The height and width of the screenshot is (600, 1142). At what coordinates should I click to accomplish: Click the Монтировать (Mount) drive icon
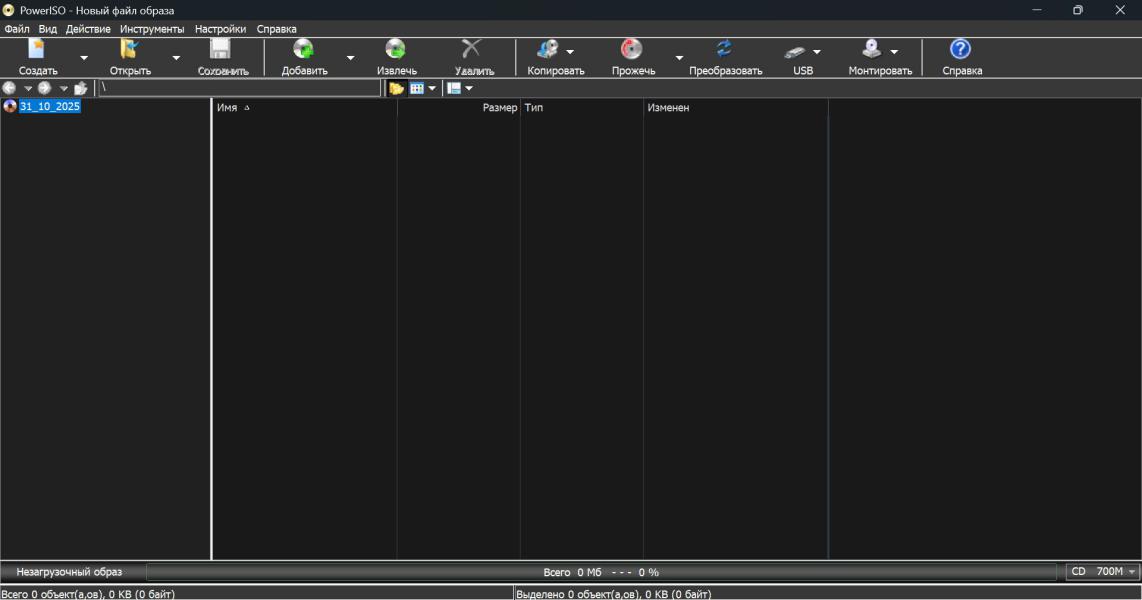872,50
